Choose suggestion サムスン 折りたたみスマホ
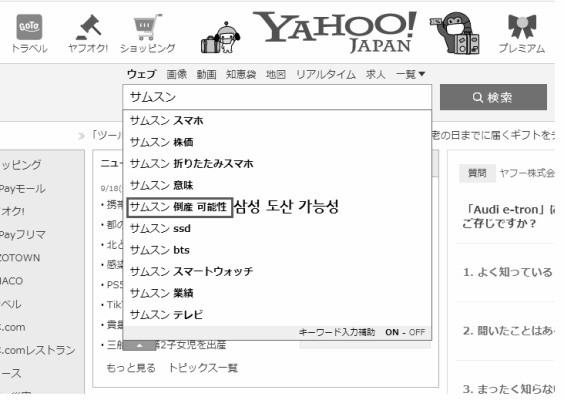This screenshot has height=400, width=564. 277,164
